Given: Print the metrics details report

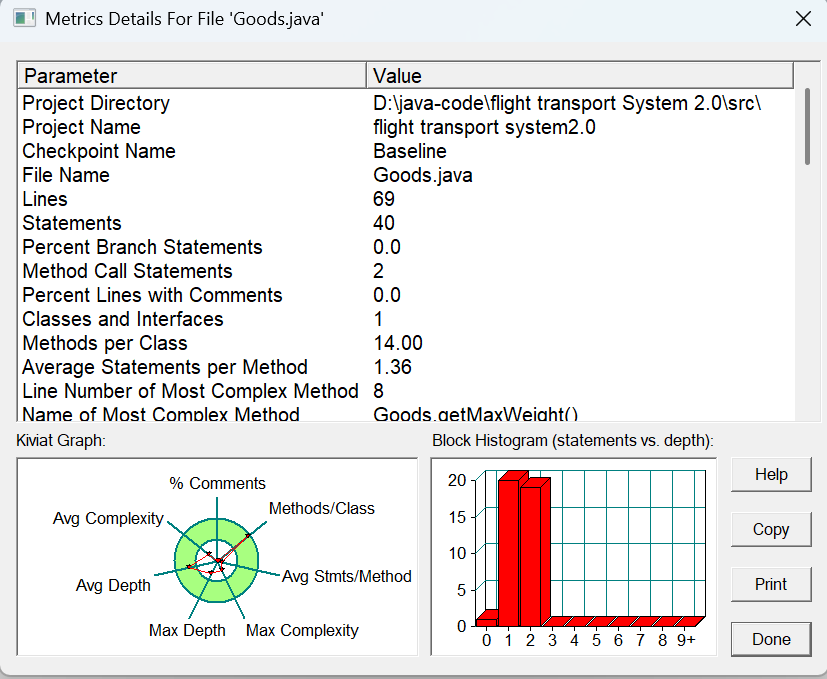Looking at the screenshot, I should (771, 584).
